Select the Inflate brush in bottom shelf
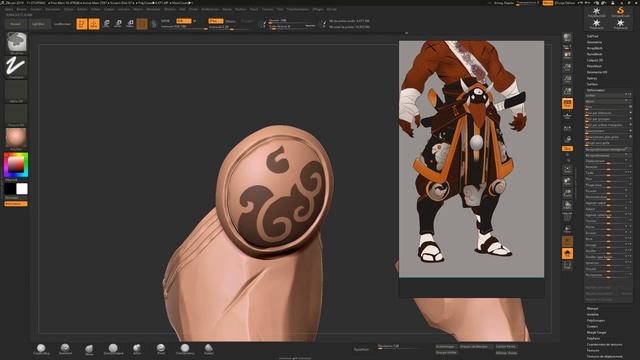Screen dimensions: 640x360 [x=209, y=349]
